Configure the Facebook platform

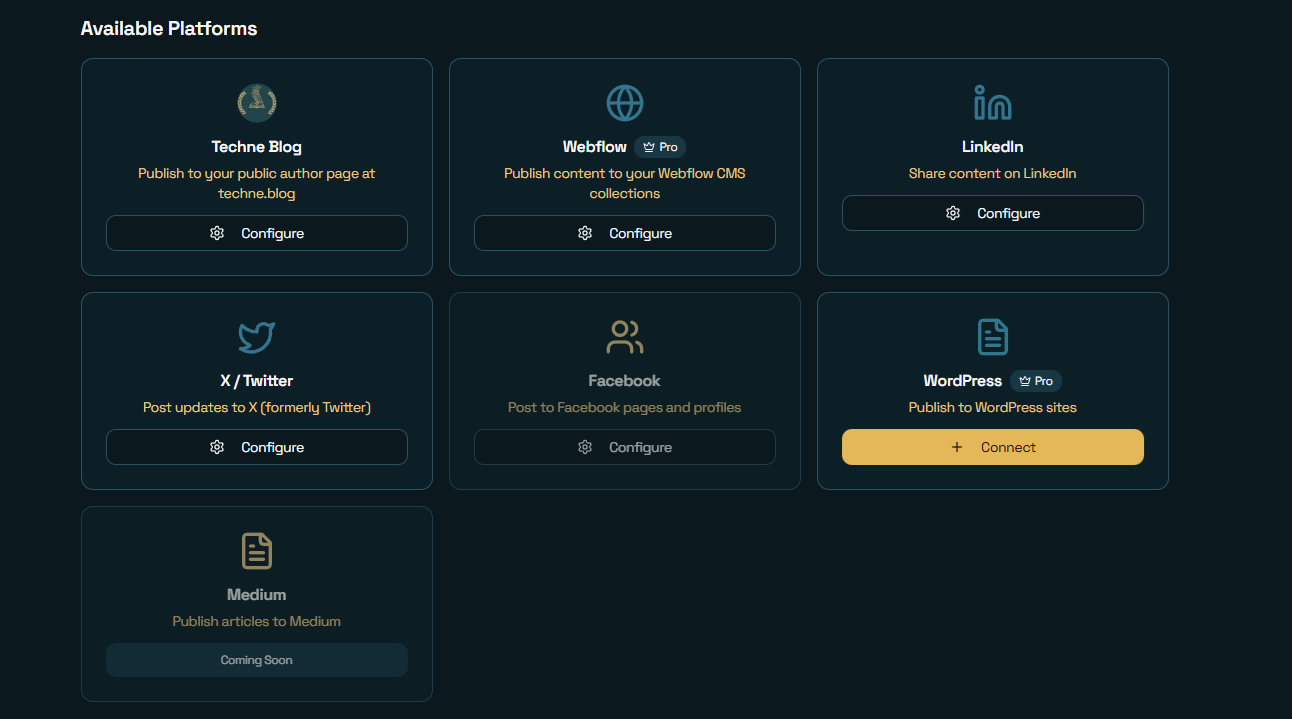tap(625, 447)
